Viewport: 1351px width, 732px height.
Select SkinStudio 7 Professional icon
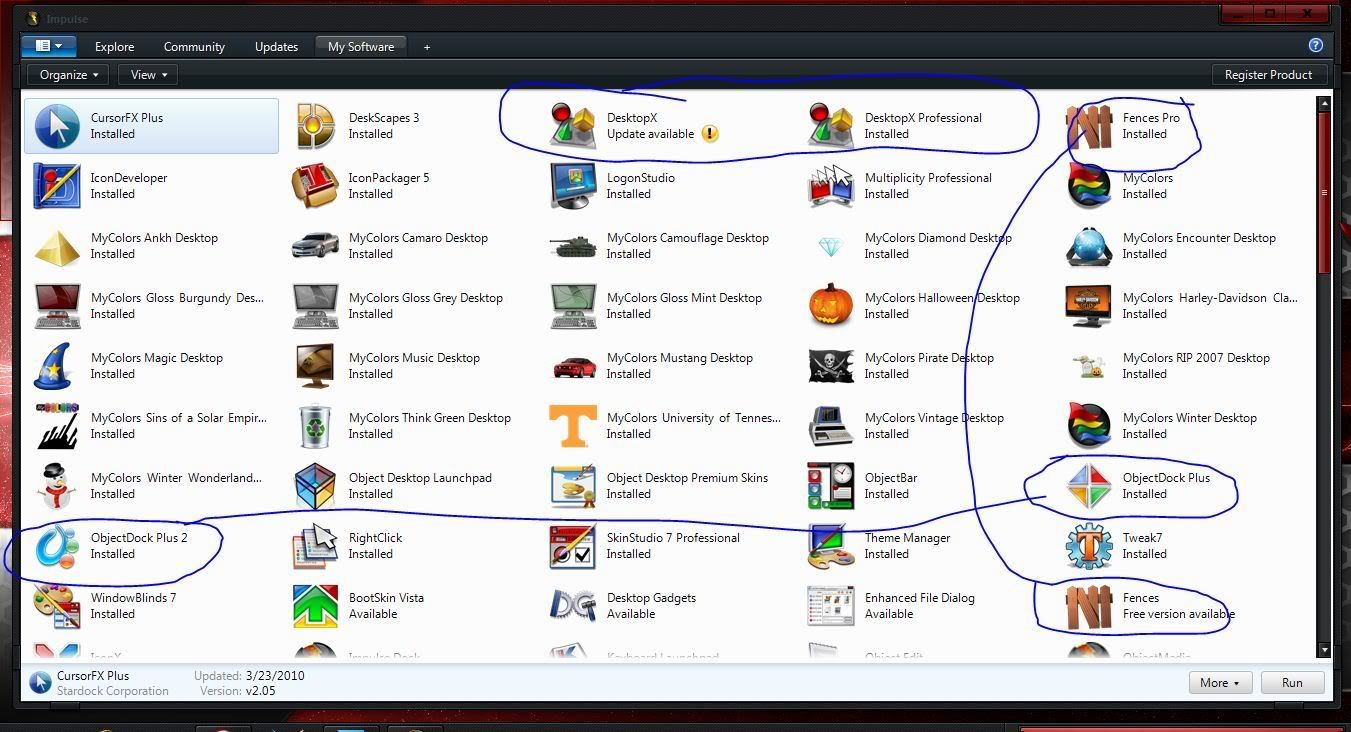(573, 546)
